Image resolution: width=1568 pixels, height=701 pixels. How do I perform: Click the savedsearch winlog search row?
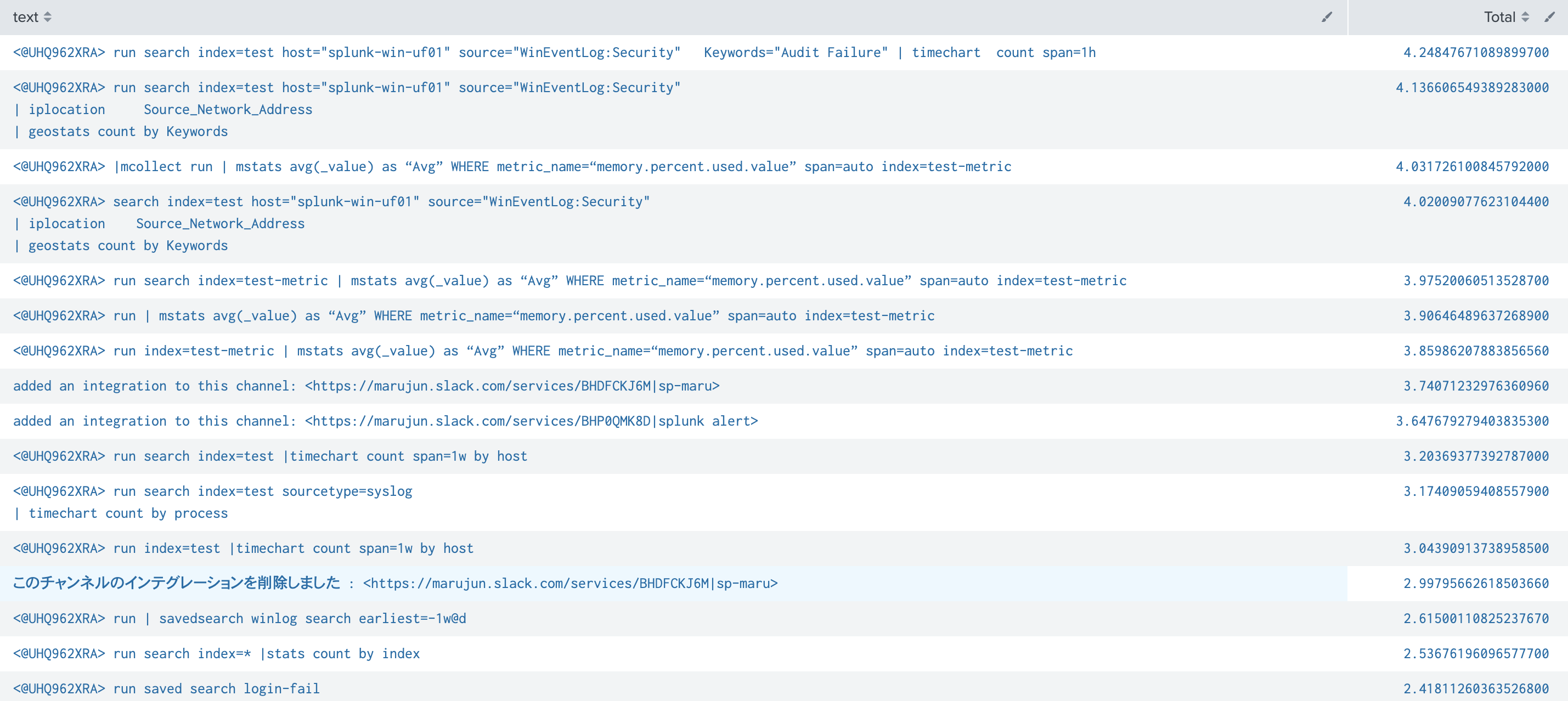239,619
